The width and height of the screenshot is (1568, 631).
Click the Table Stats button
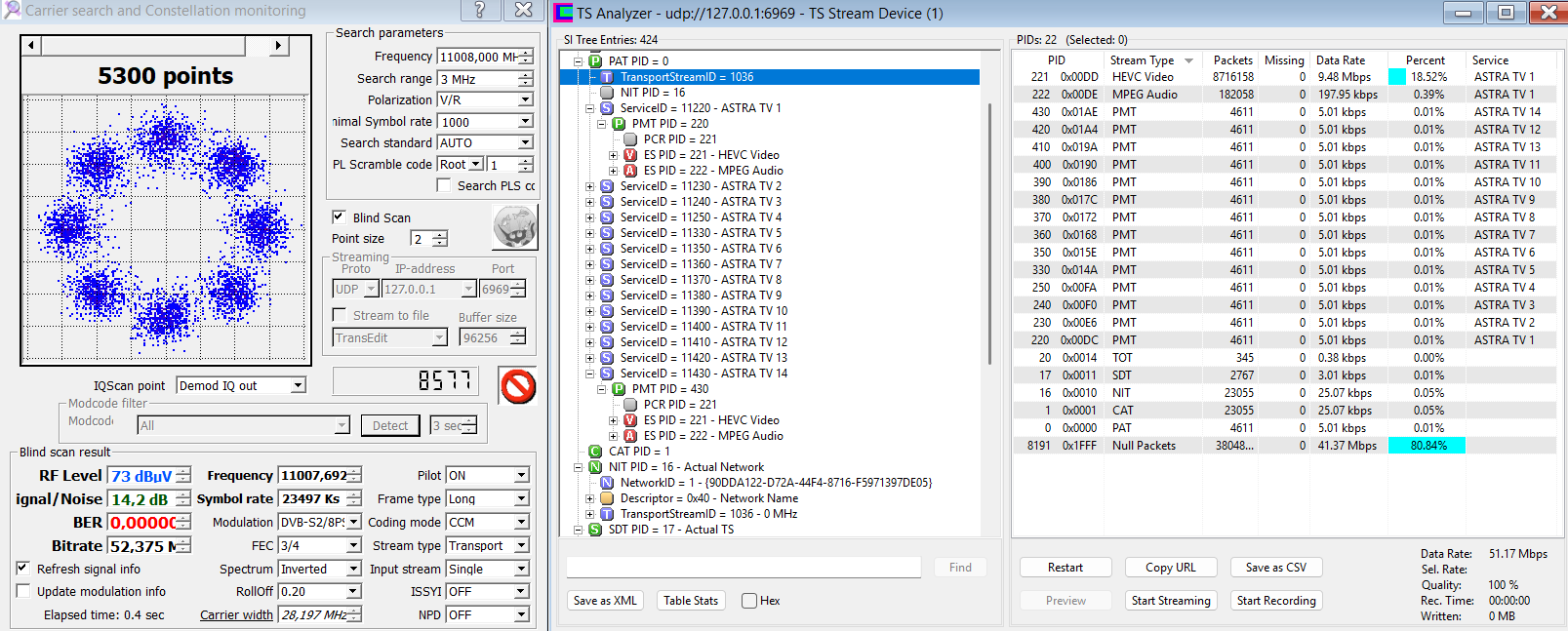click(691, 601)
